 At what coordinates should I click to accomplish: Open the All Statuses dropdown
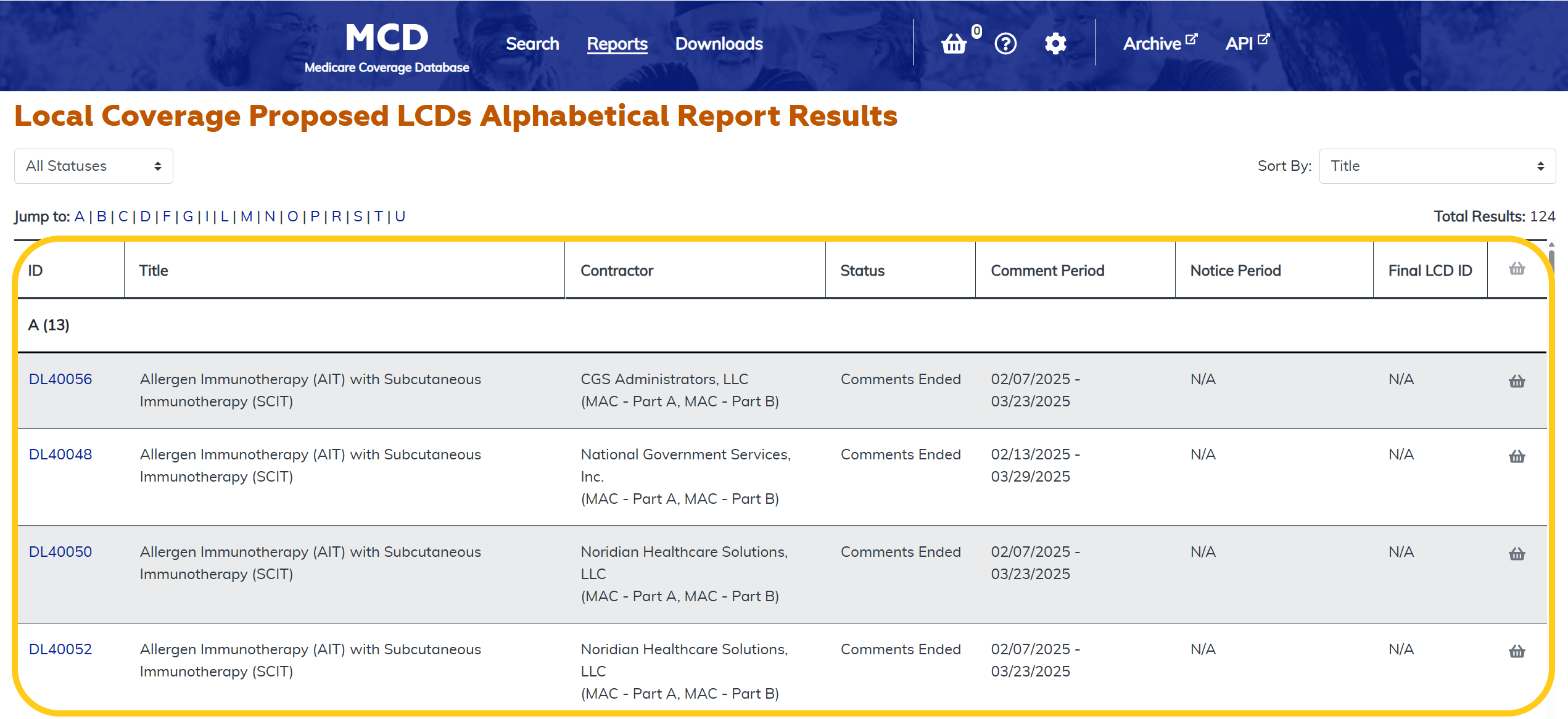tap(94, 166)
